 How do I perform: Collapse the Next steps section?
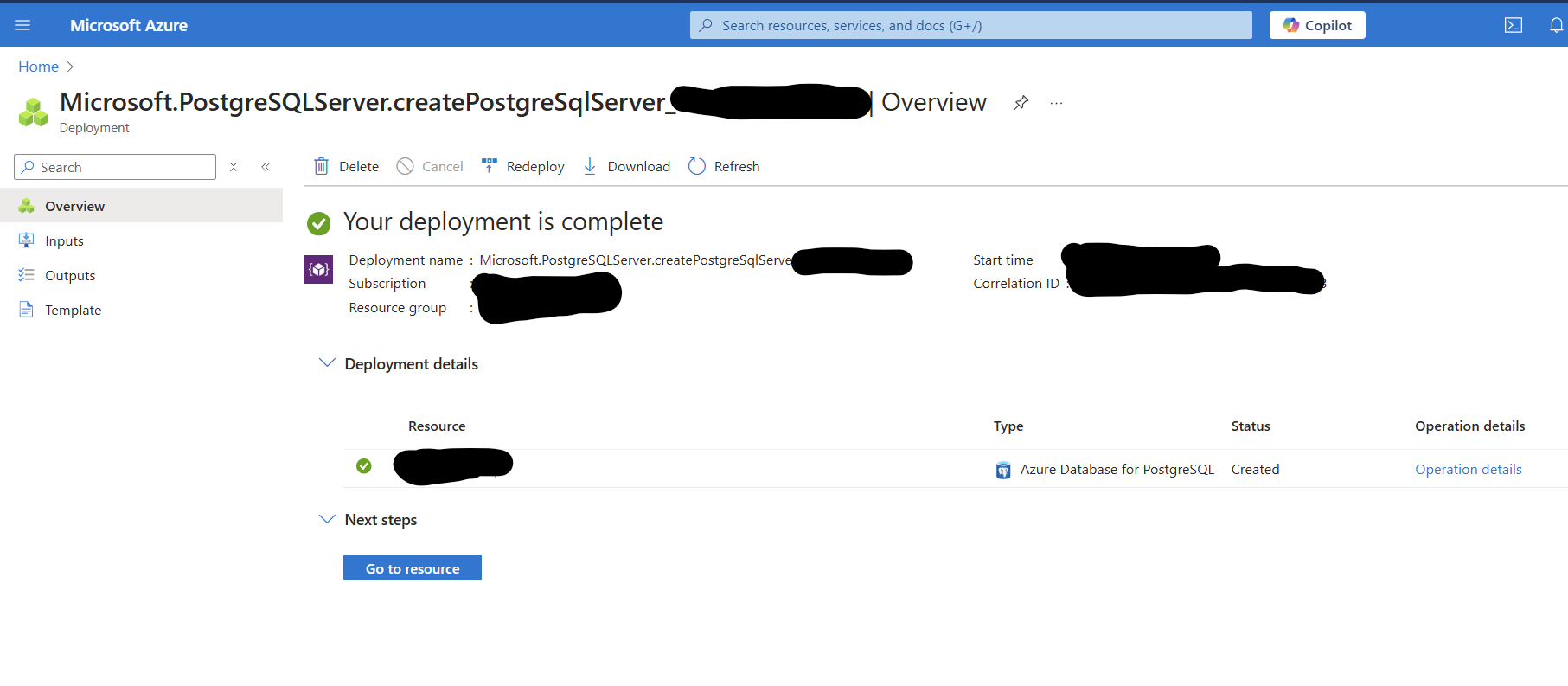[x=327, y=519]
